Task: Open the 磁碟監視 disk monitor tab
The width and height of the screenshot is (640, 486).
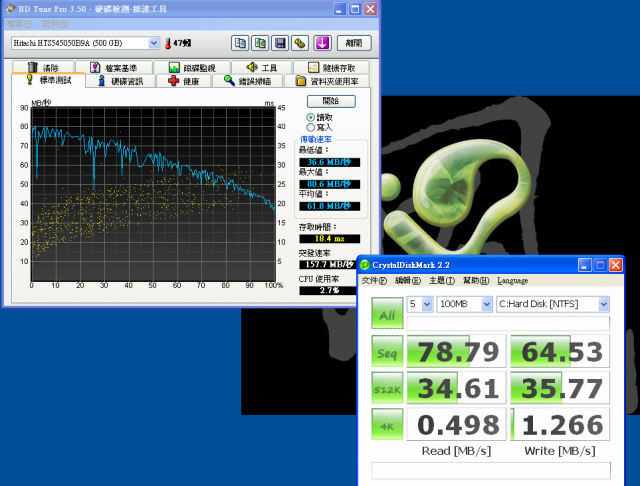Action: coord(192,67)
